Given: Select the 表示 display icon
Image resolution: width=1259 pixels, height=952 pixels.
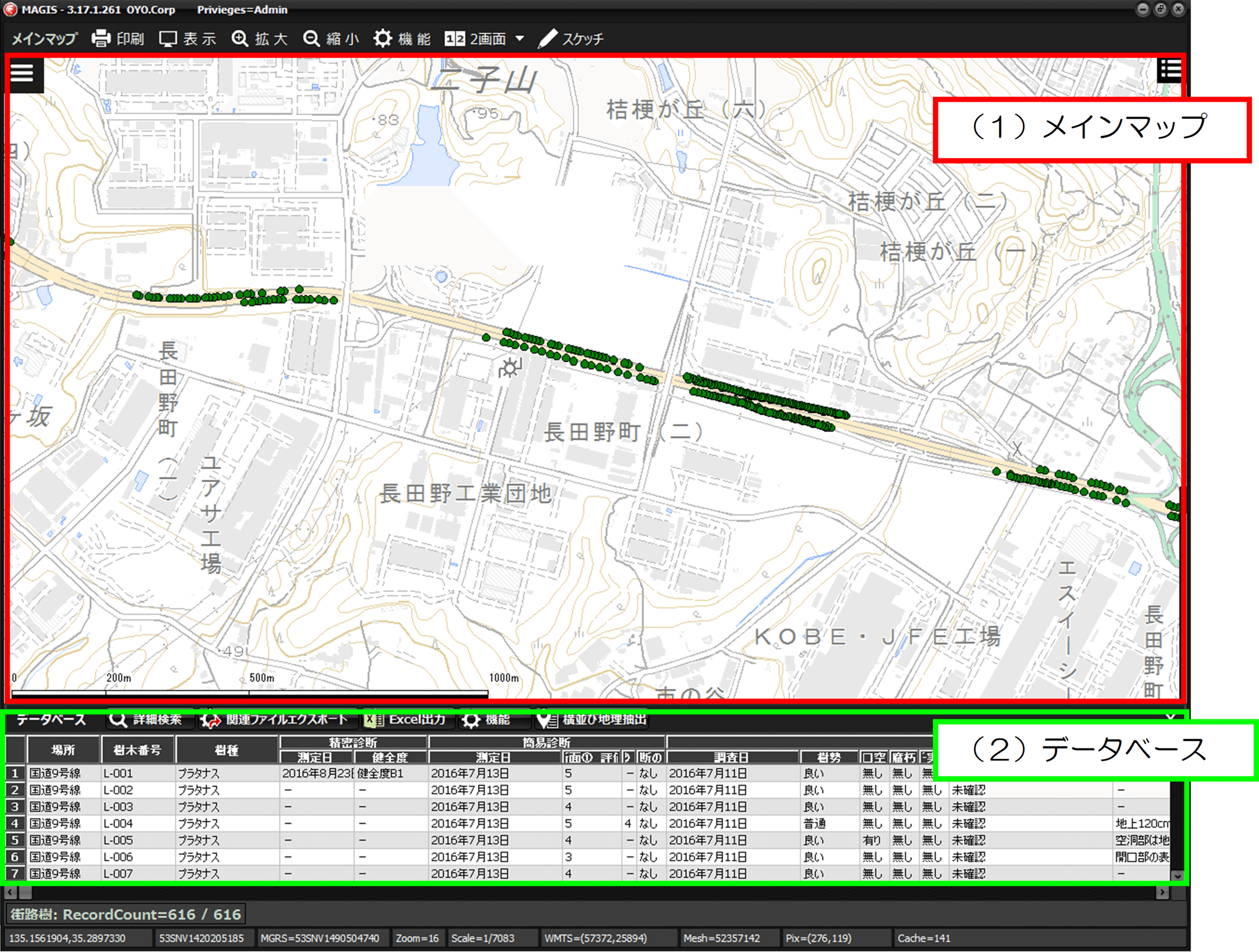Looking at the screenshot, I should click(x=169, y=39).
